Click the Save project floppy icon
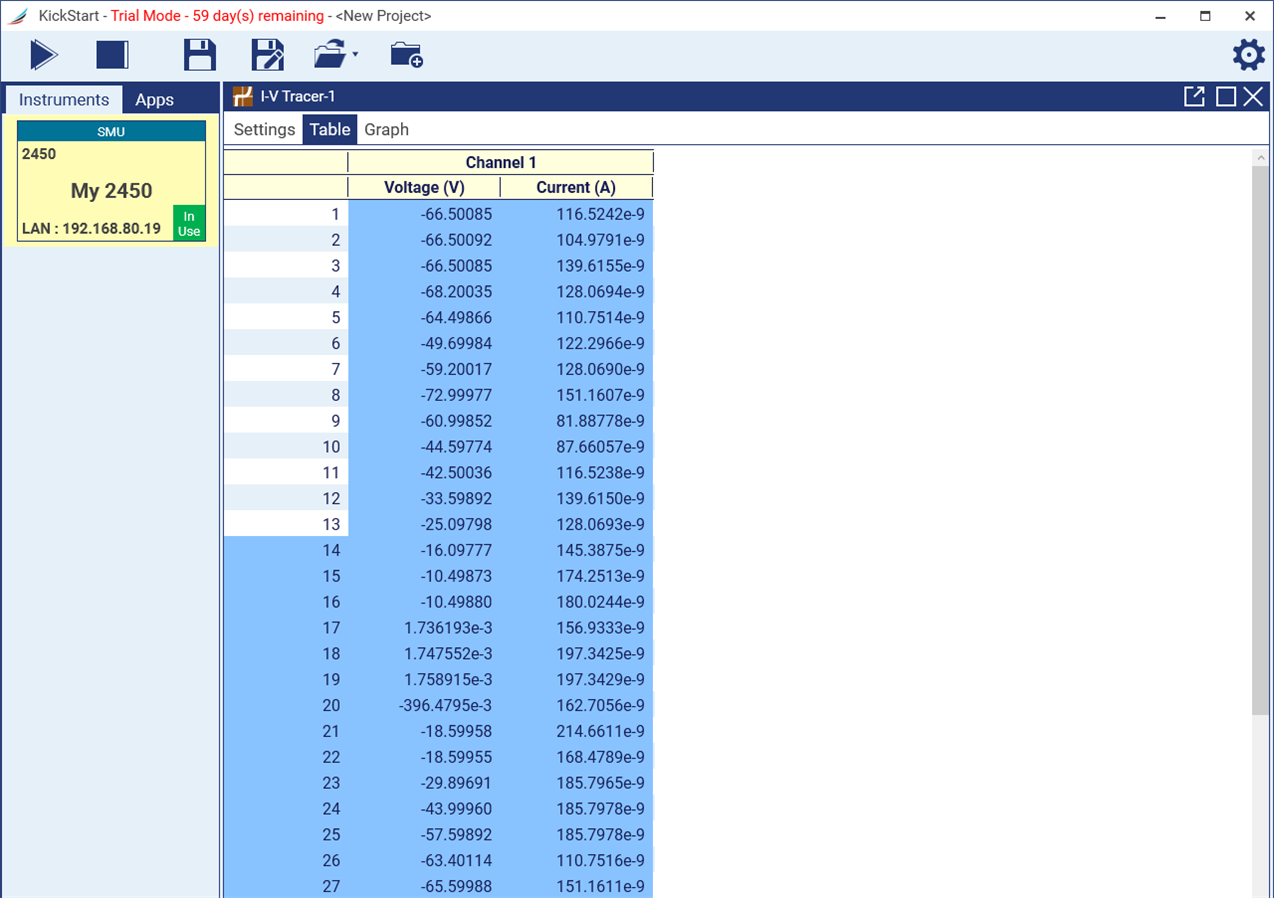Screen dimensions: 1274x898 200,54
